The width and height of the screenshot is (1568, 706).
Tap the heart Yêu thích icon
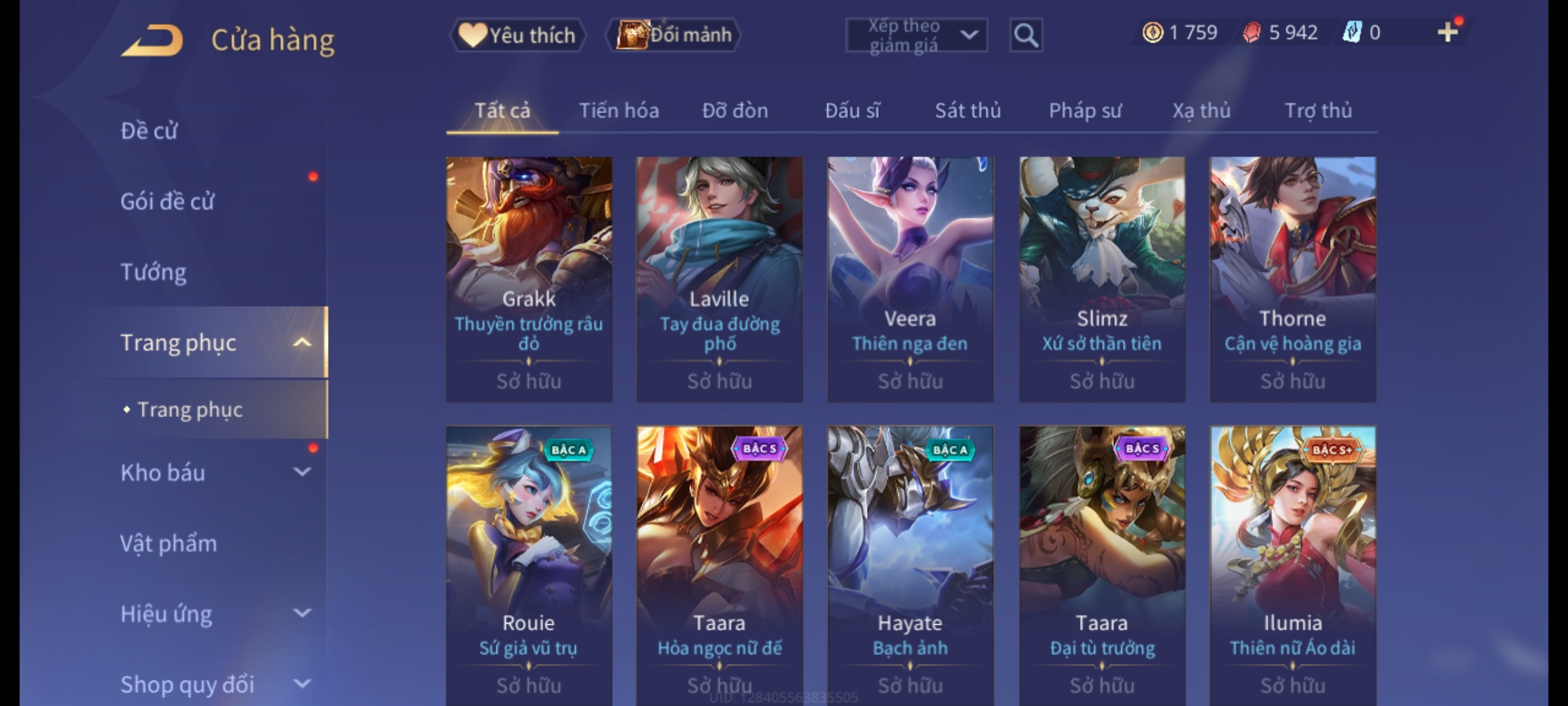pos(472,35)
